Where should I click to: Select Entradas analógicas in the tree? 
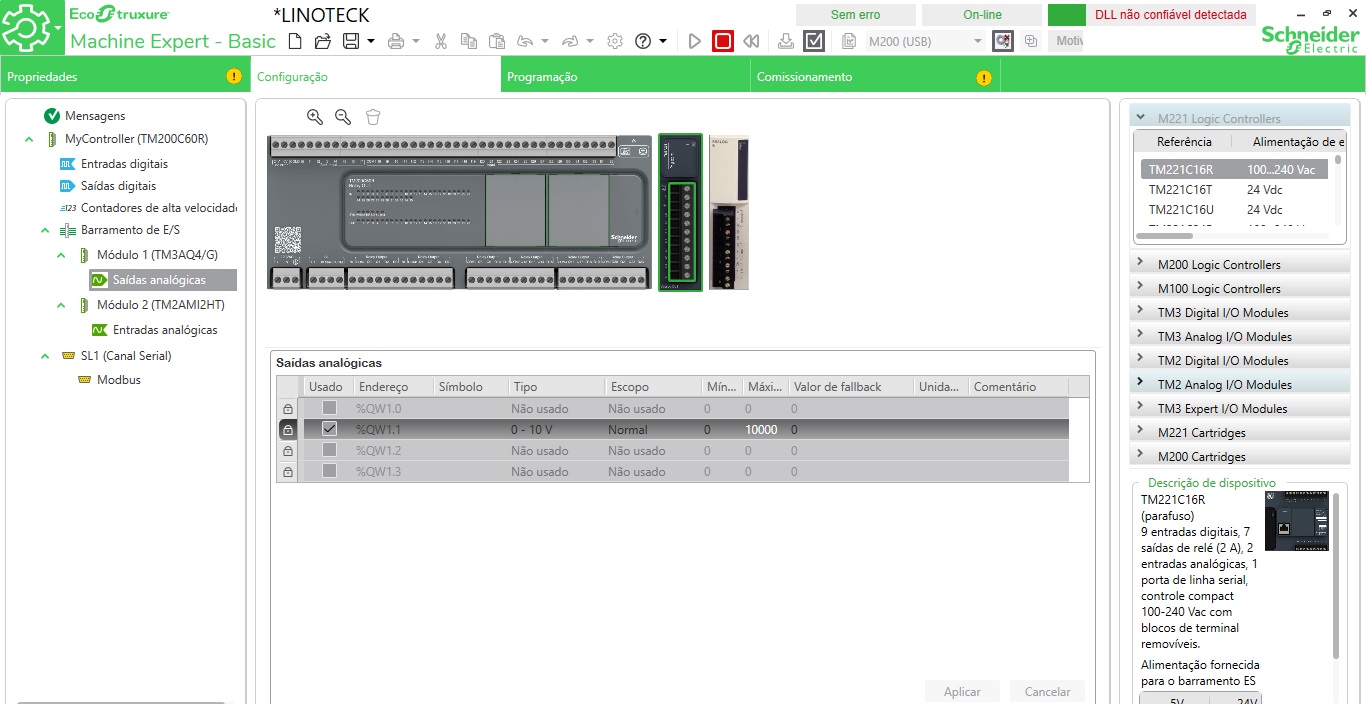164,330
